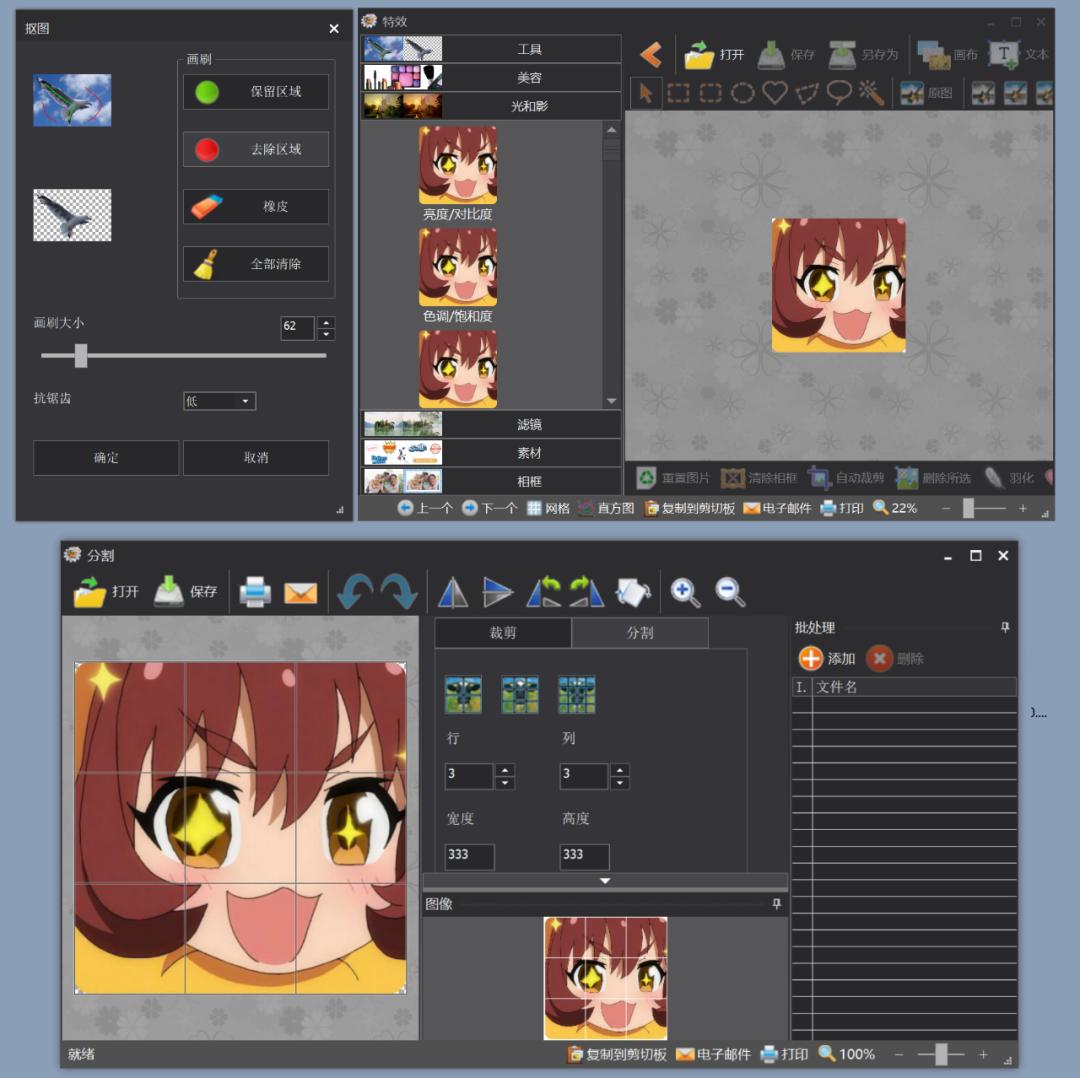Select the arrow pointer tool
This screenshot has height=1078, width=1080.
[645, 92]
